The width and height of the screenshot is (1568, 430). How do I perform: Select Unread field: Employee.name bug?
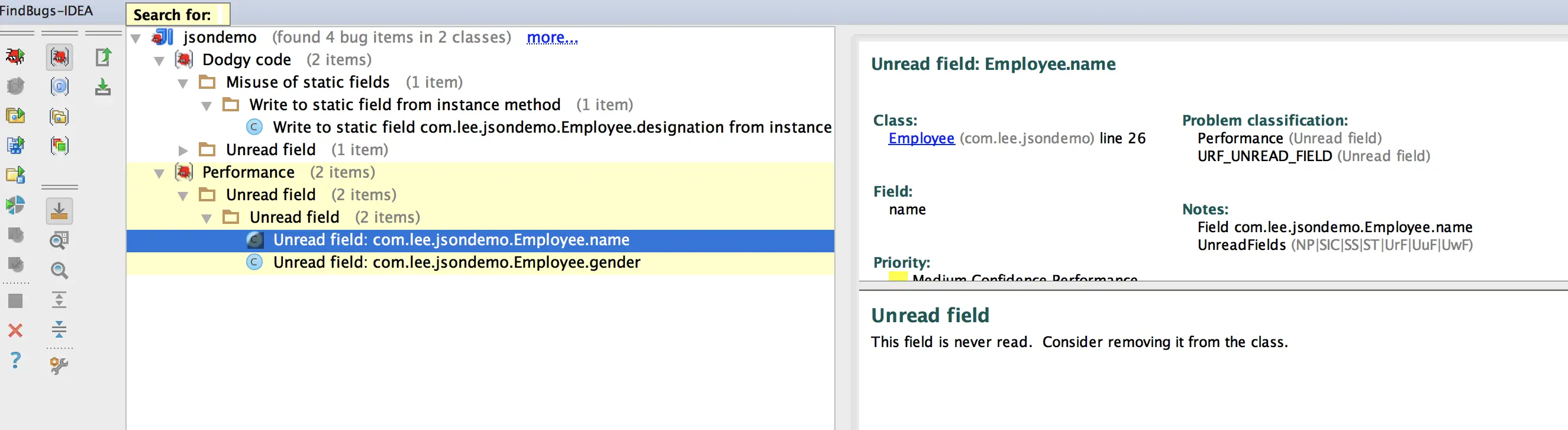[x=480, y=240]
